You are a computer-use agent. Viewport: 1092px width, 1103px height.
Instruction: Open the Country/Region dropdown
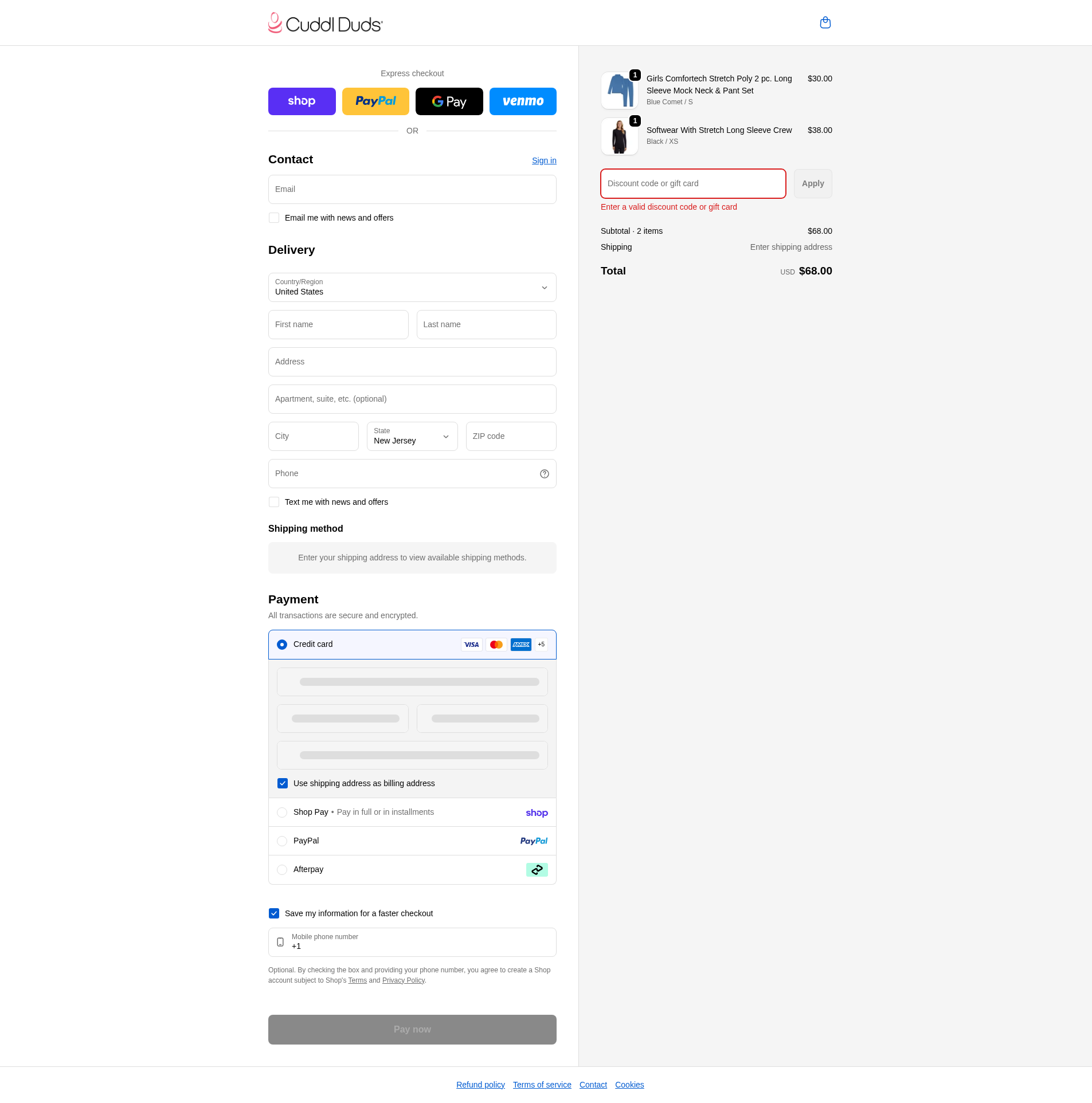[x=412, y=288]
